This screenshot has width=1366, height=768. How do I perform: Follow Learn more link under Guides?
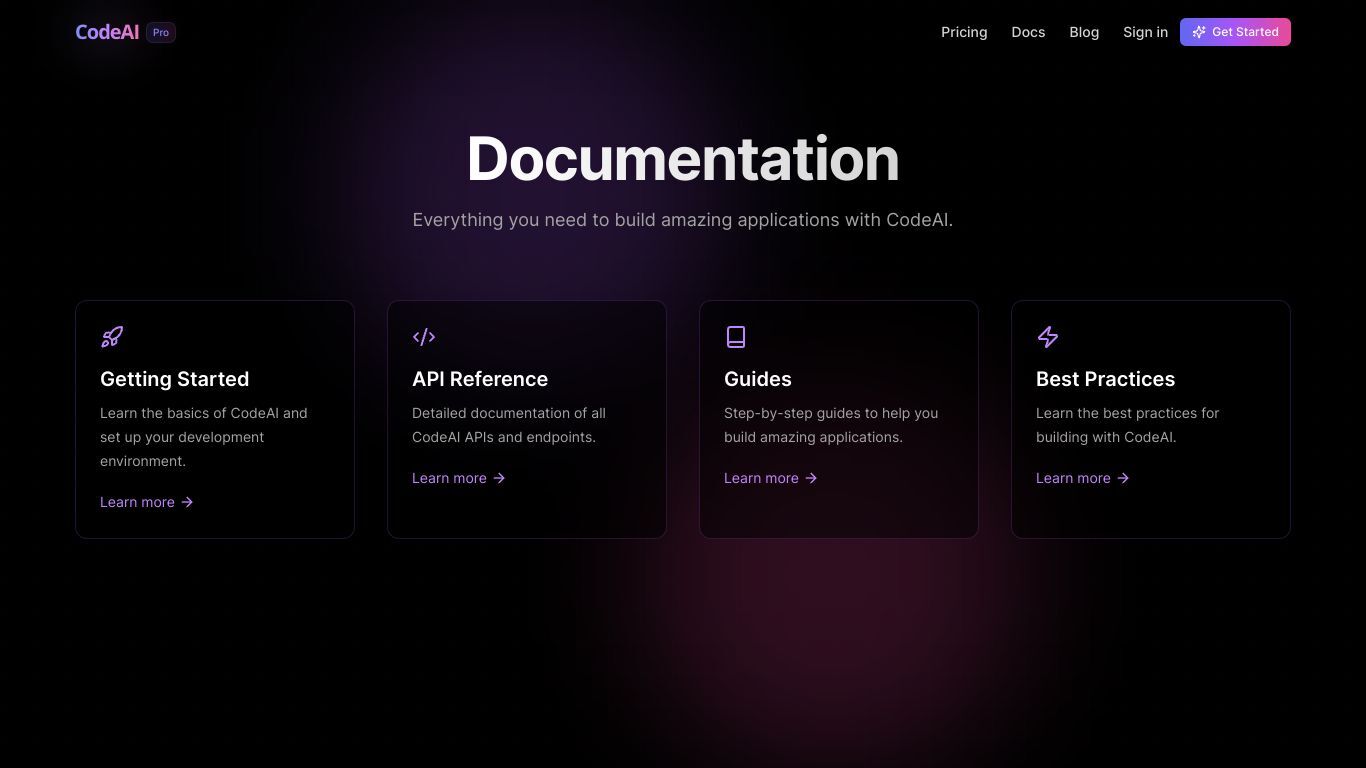761,478
